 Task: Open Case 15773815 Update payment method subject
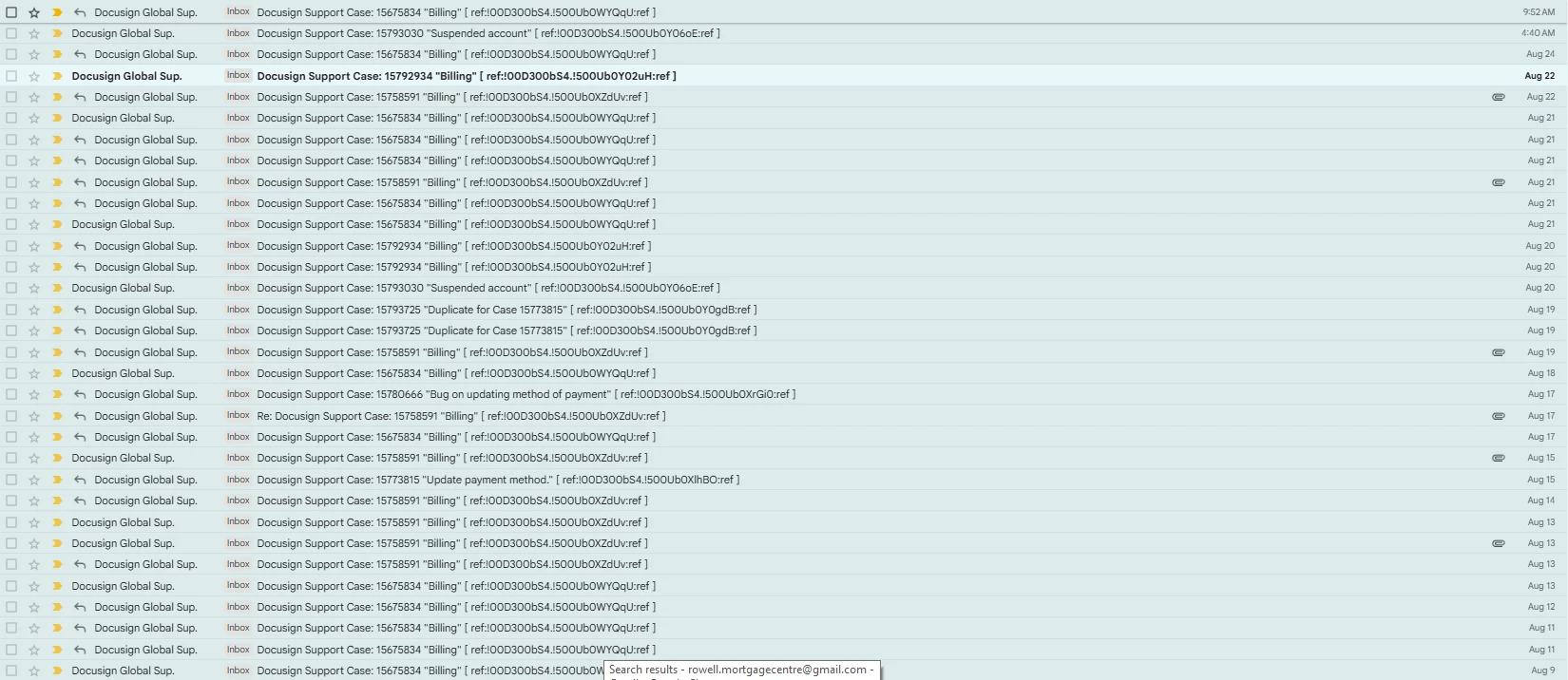[x=498, y=480]
